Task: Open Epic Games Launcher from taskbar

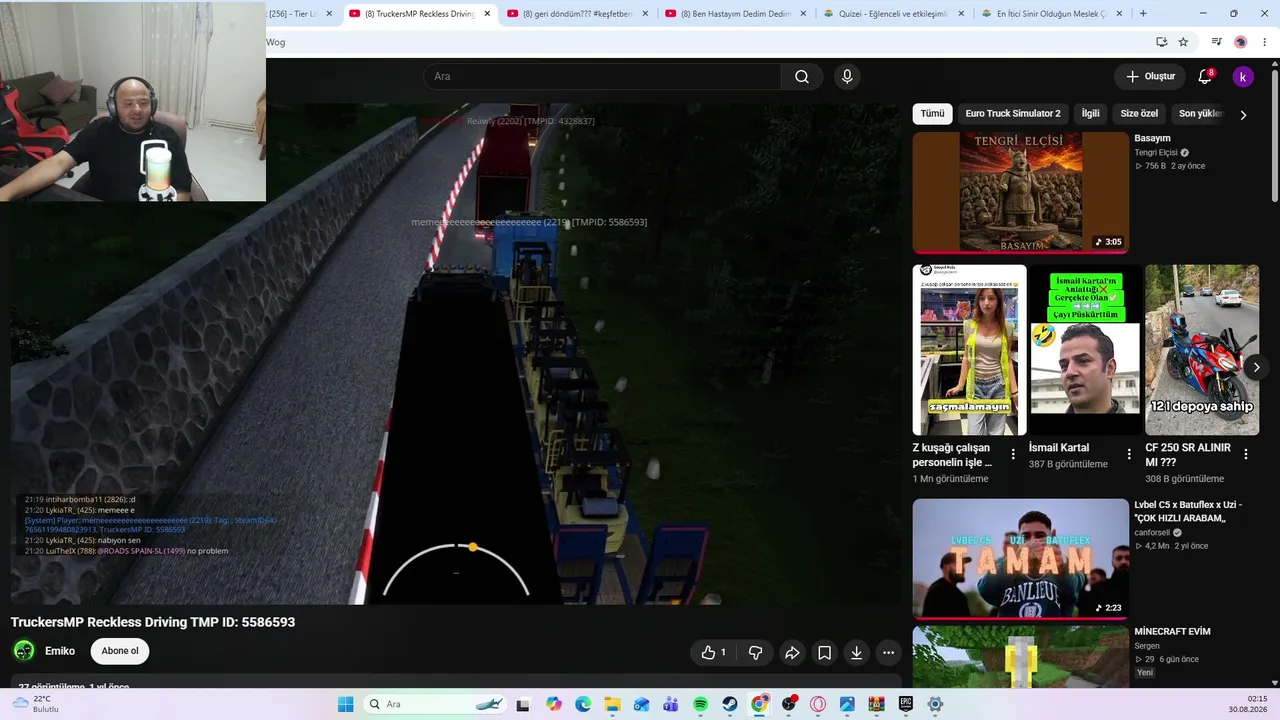Action: click(906, 704)
